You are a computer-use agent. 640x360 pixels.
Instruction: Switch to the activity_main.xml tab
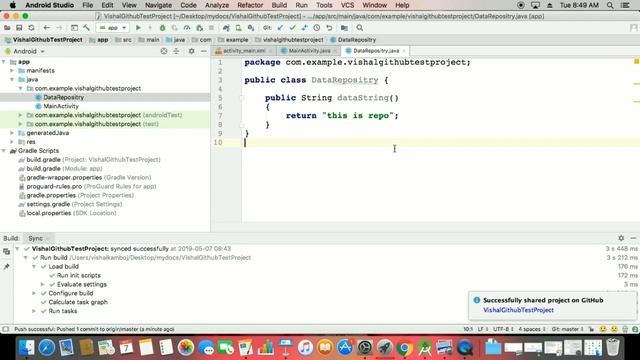click(x=244, y=51)
